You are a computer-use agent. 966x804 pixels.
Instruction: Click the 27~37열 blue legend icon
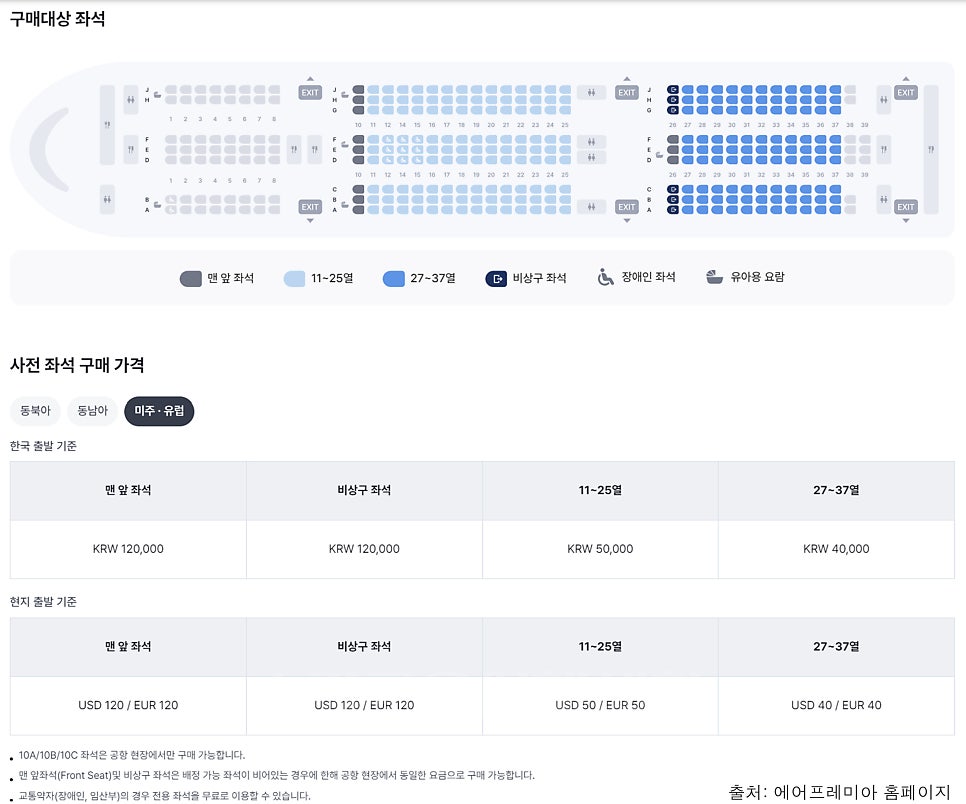[392, 278]
